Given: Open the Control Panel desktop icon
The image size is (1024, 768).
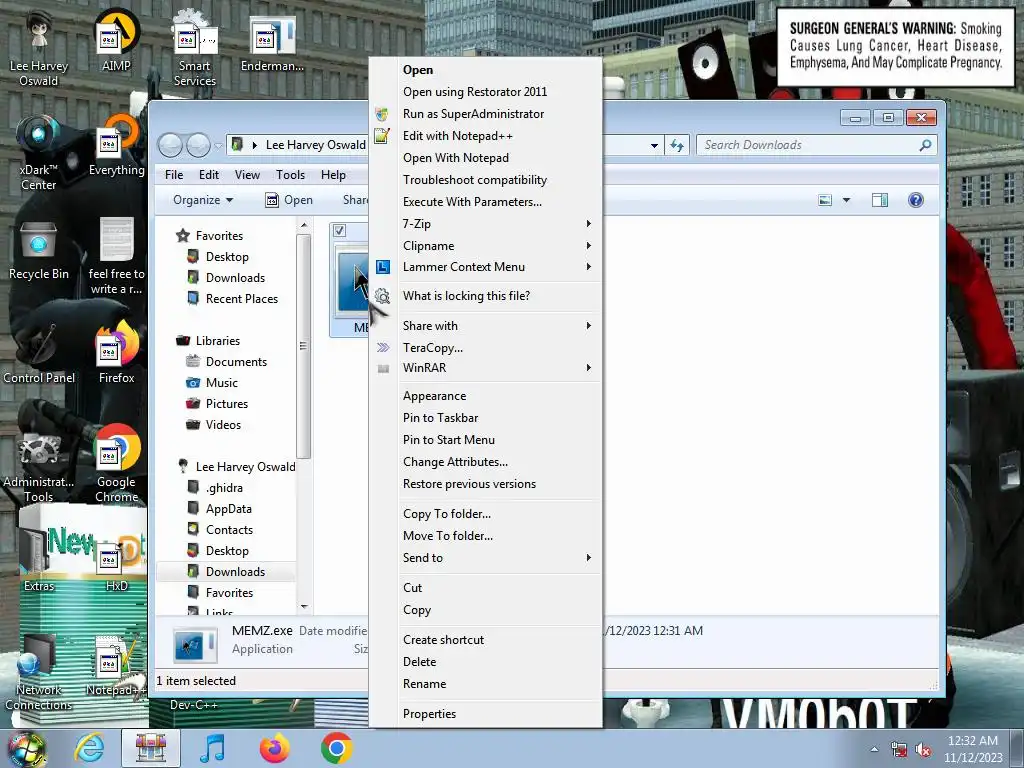Looking at the screenshot, I should (39, 354).
